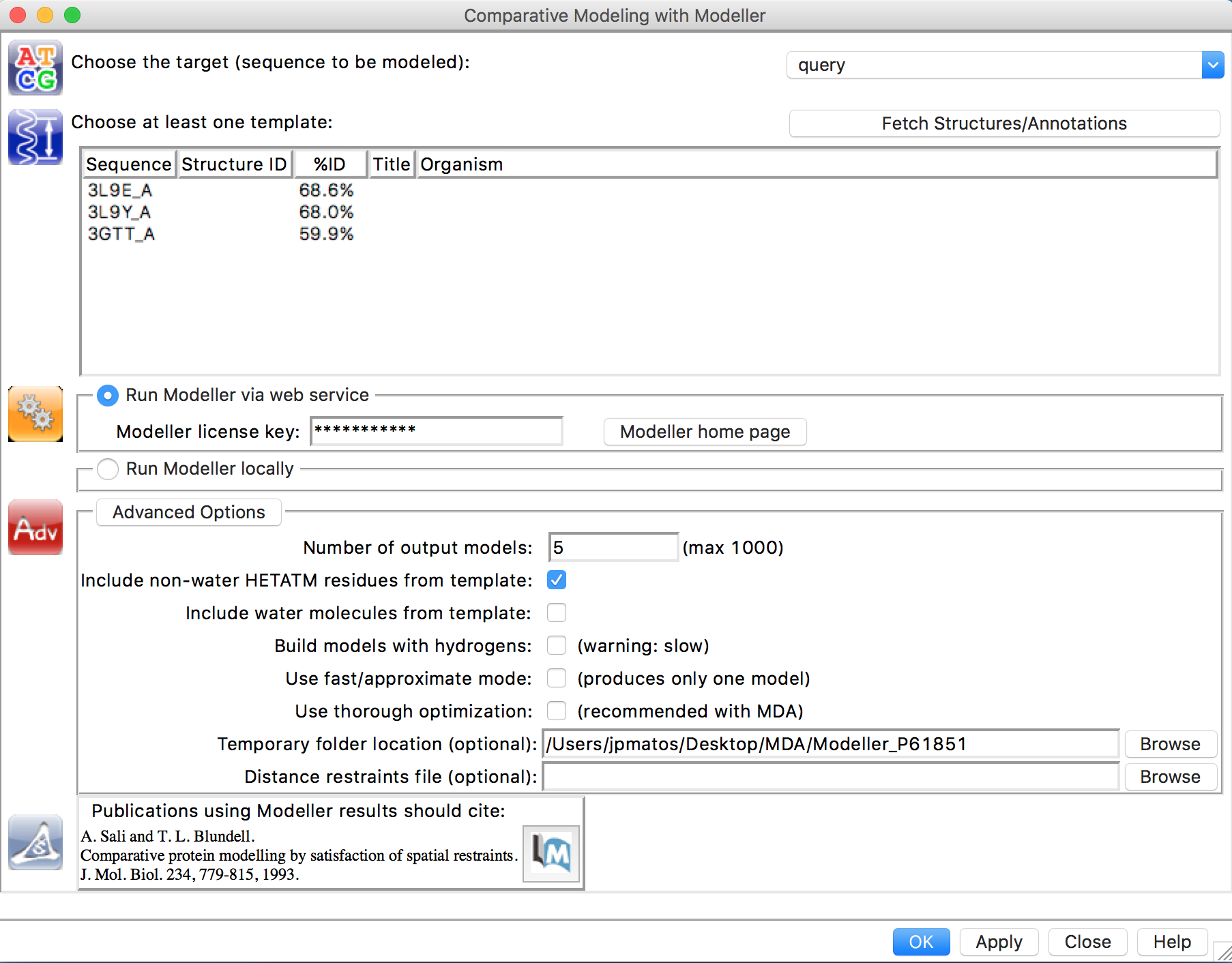Image resolution: width=1232 pixels, height=963 pixels.
Task: Open Help for Modeller dialog
Action: tap(1172, 942)
